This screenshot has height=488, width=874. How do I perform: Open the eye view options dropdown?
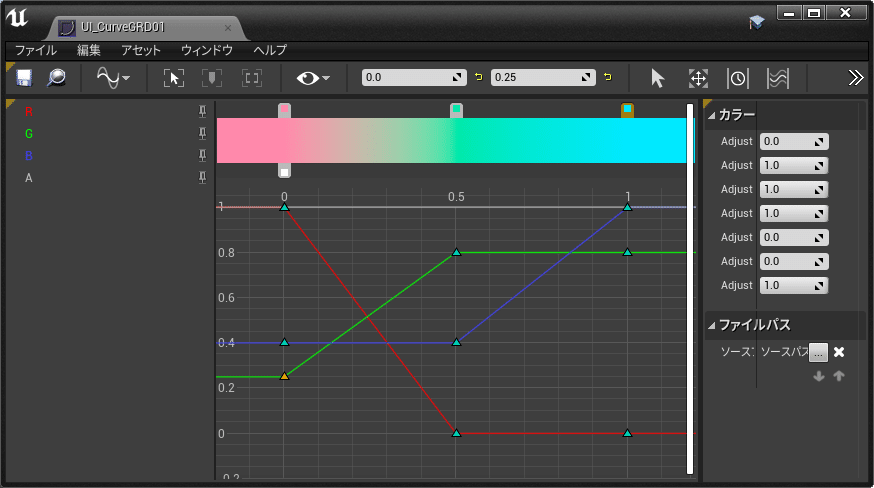tap(313, 78)
